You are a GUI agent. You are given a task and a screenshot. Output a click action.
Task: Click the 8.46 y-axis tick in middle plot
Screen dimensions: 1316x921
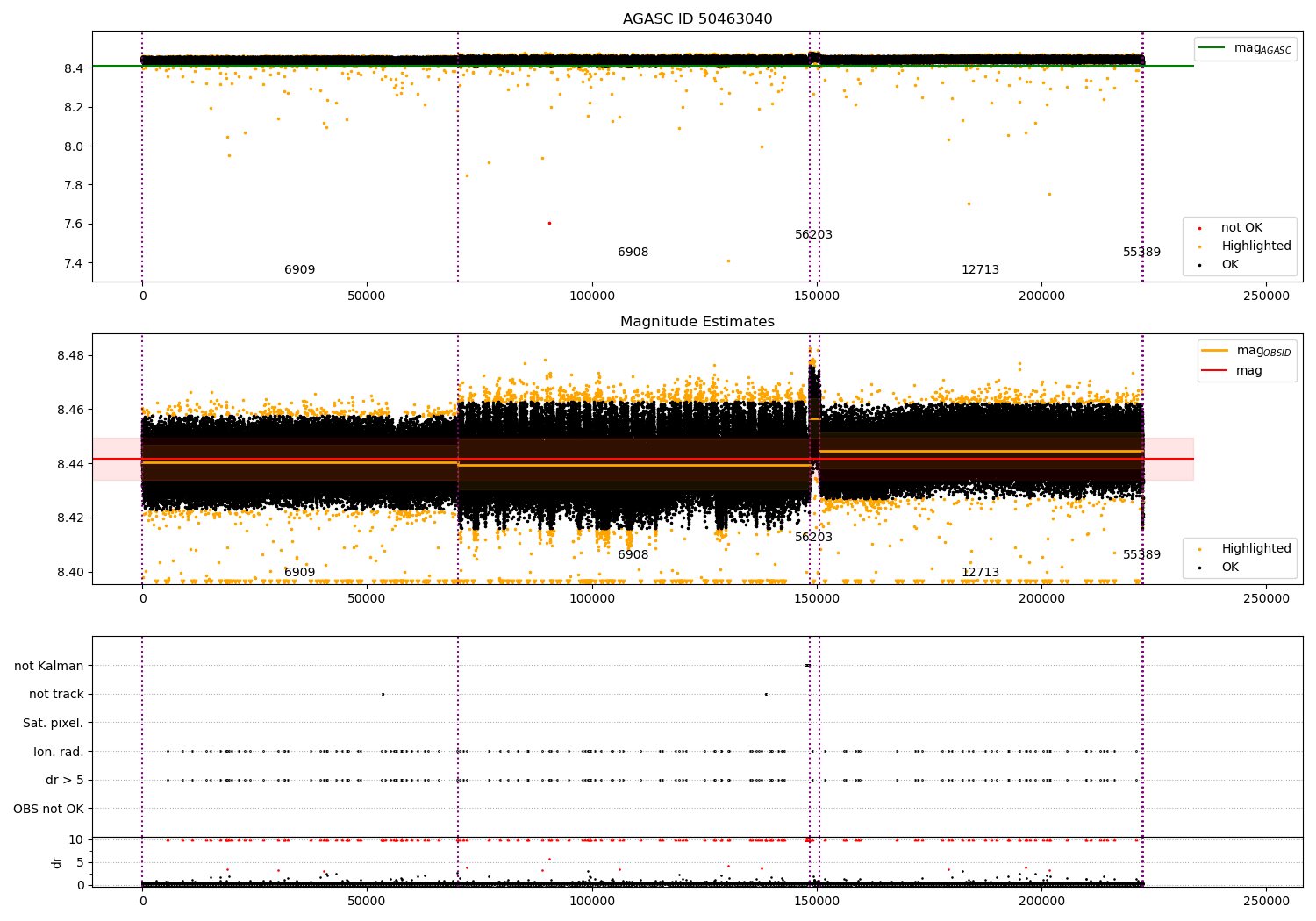70,410
